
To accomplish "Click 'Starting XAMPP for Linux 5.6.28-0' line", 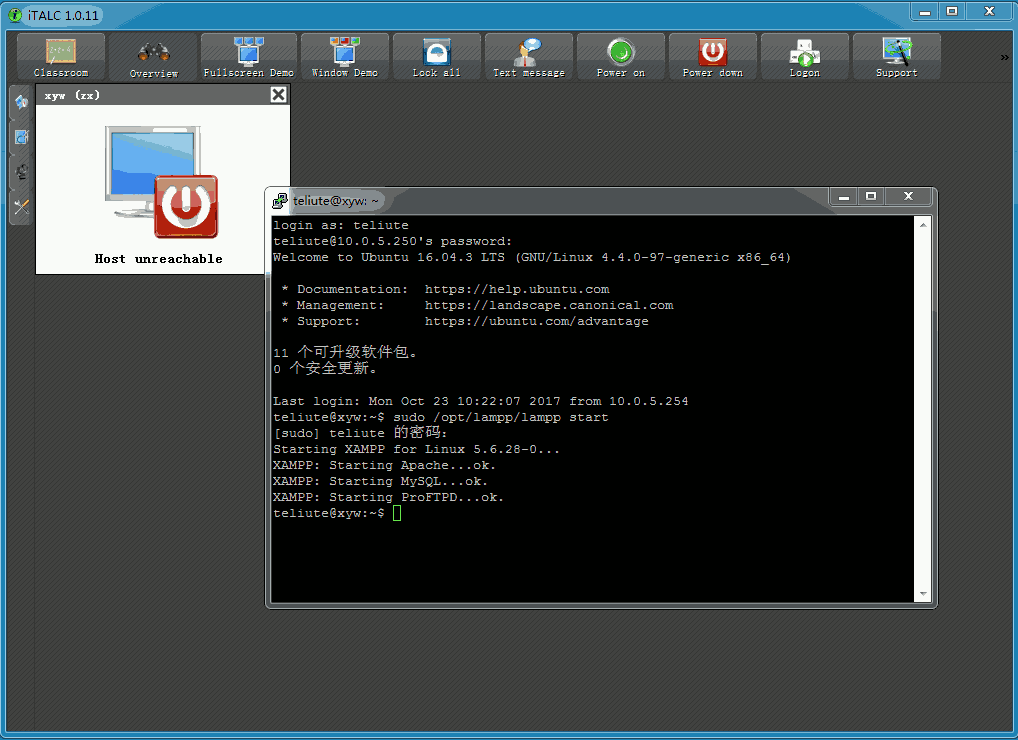I will (416, 449).
